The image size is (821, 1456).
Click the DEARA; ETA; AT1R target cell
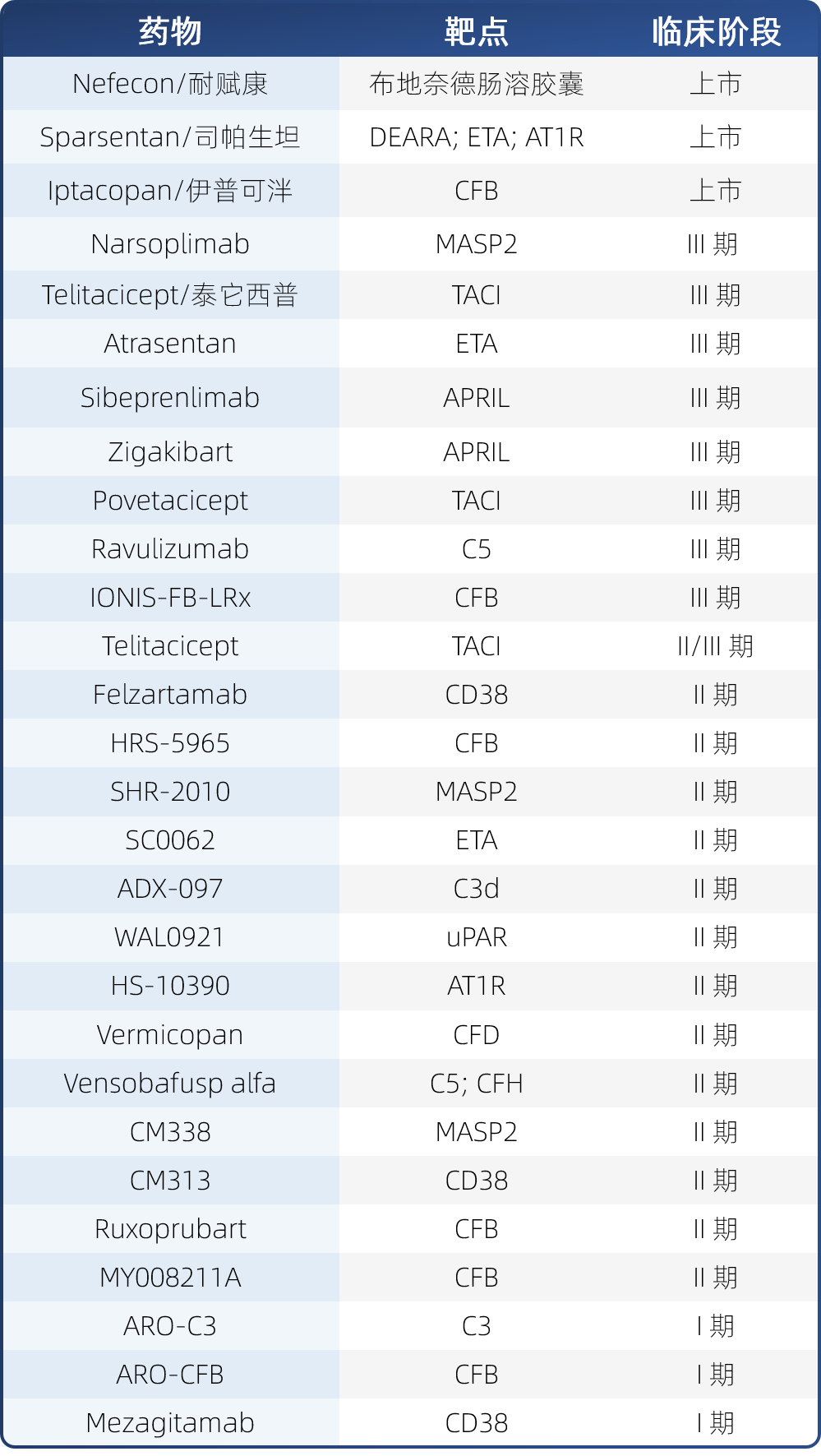point(476,137)
